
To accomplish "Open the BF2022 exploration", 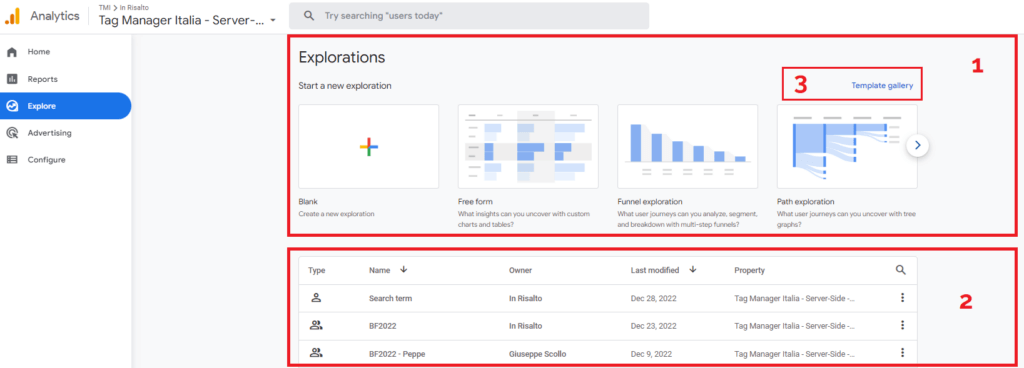I will tap(383, 326).
